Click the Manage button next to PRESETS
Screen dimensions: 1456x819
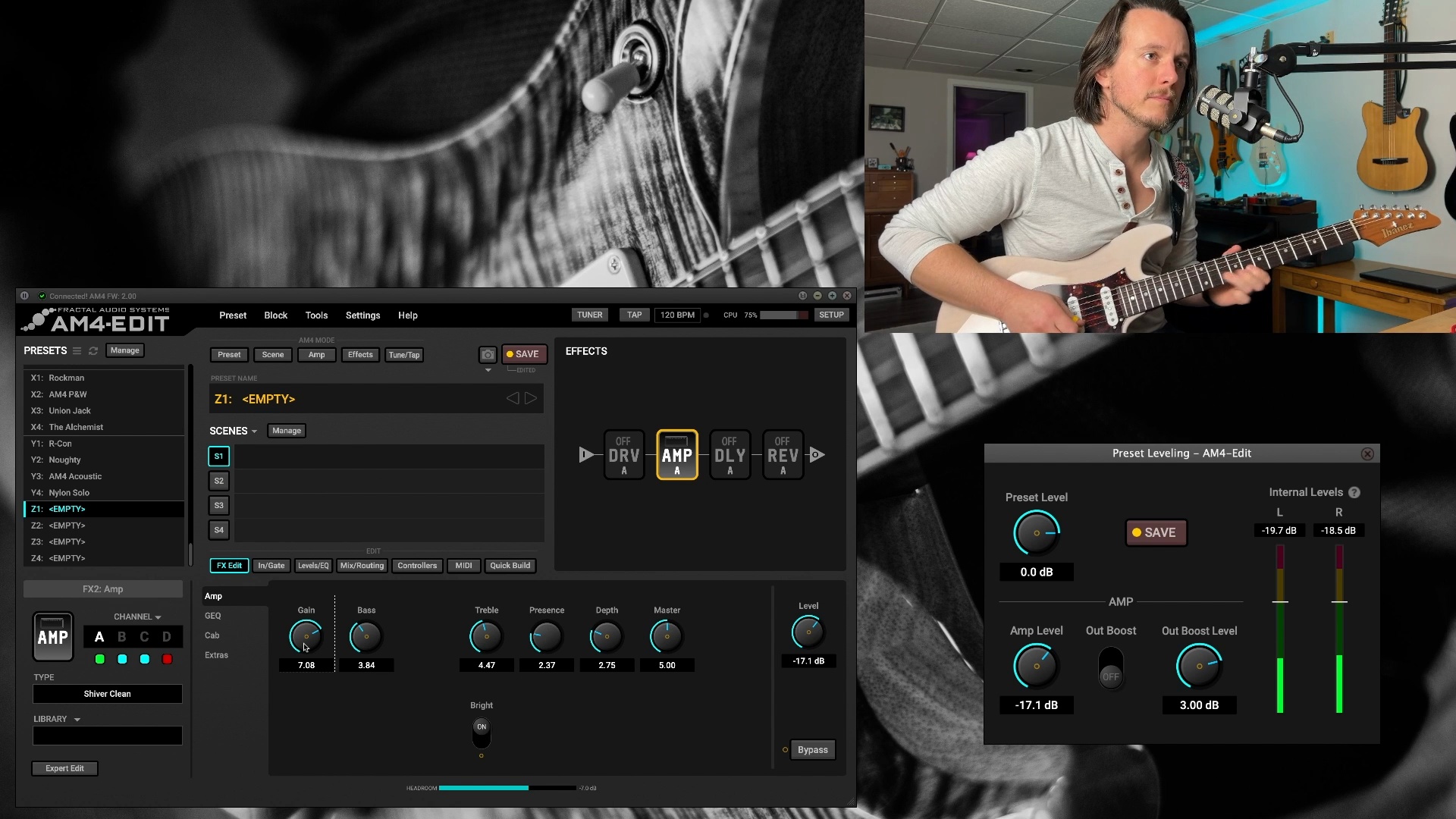(125, 350)
